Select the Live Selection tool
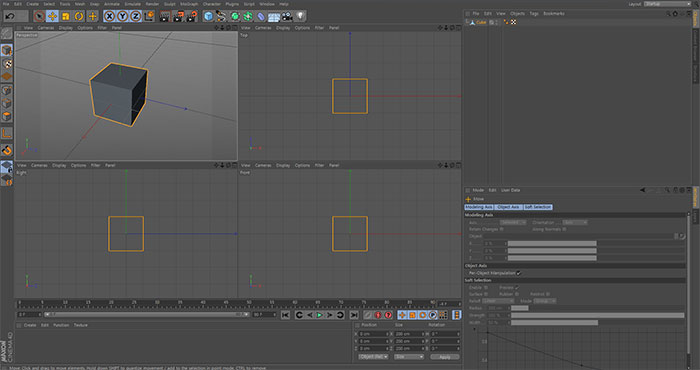This screenshot has height=370, width=700. (39, 17)
